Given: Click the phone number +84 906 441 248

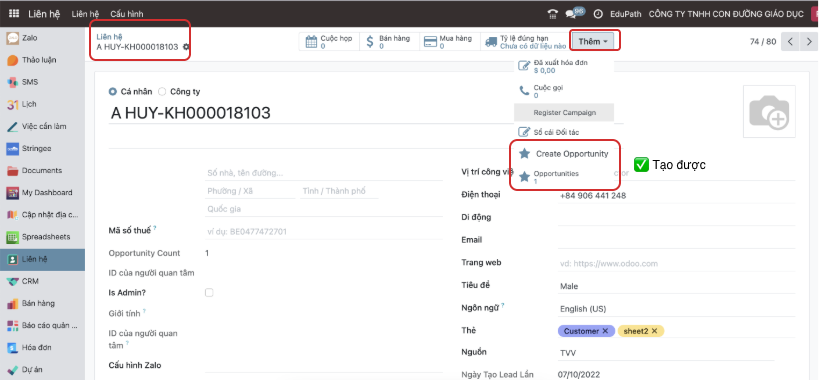Looking at the screenshot, I should point(593,196).
